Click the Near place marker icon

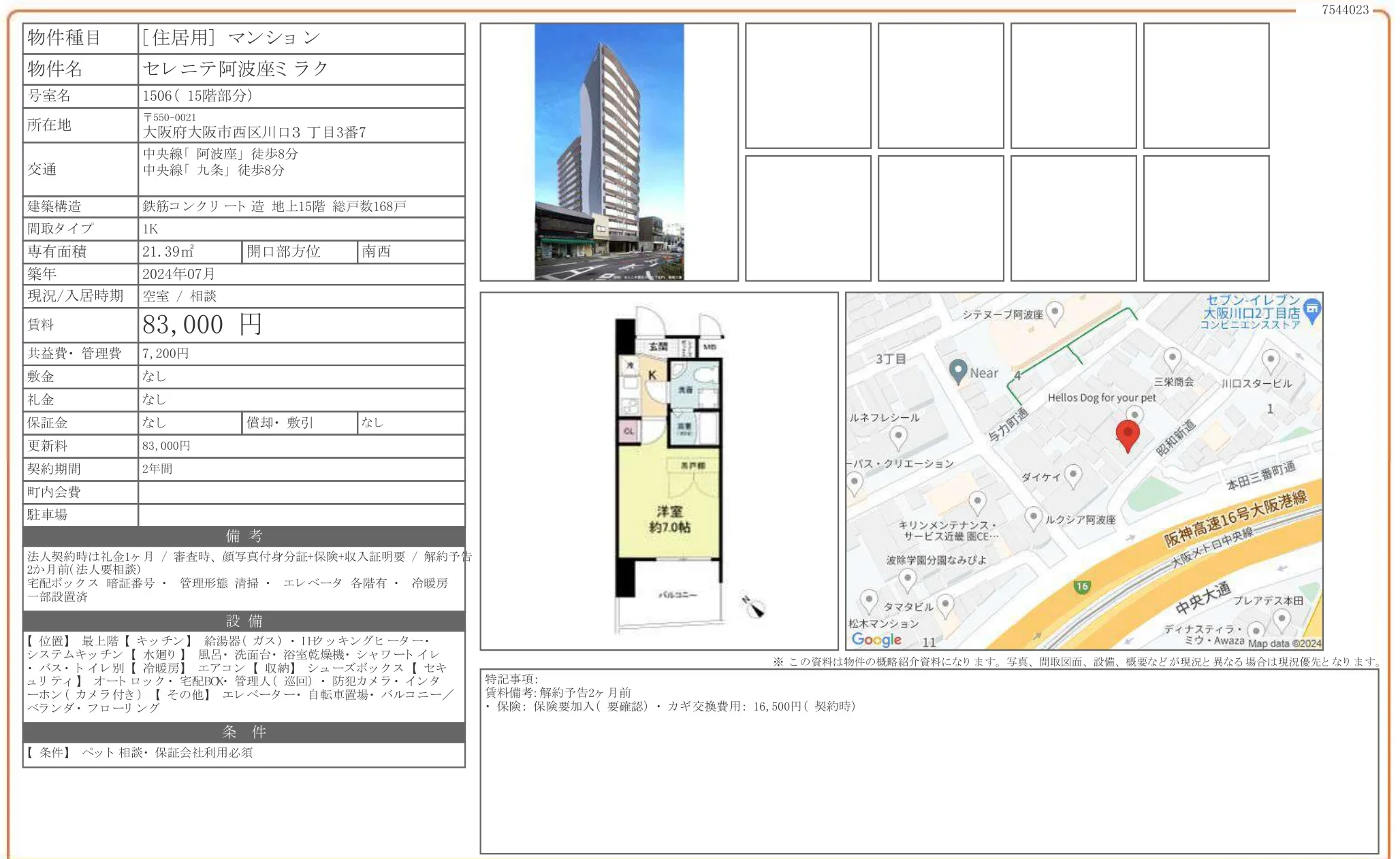[958, 371]
